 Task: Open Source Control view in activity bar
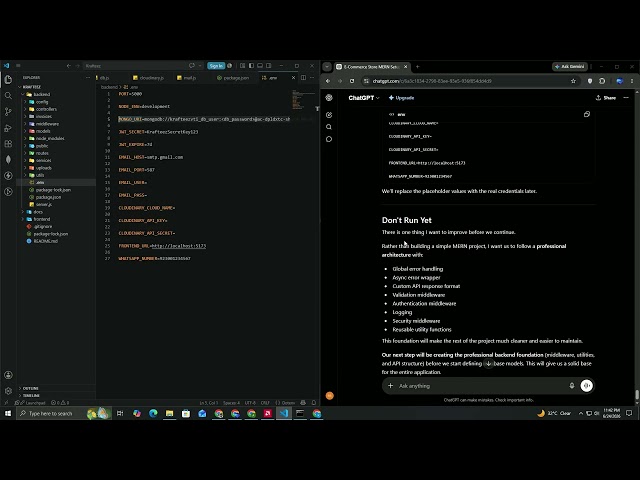tap(8, 111)
